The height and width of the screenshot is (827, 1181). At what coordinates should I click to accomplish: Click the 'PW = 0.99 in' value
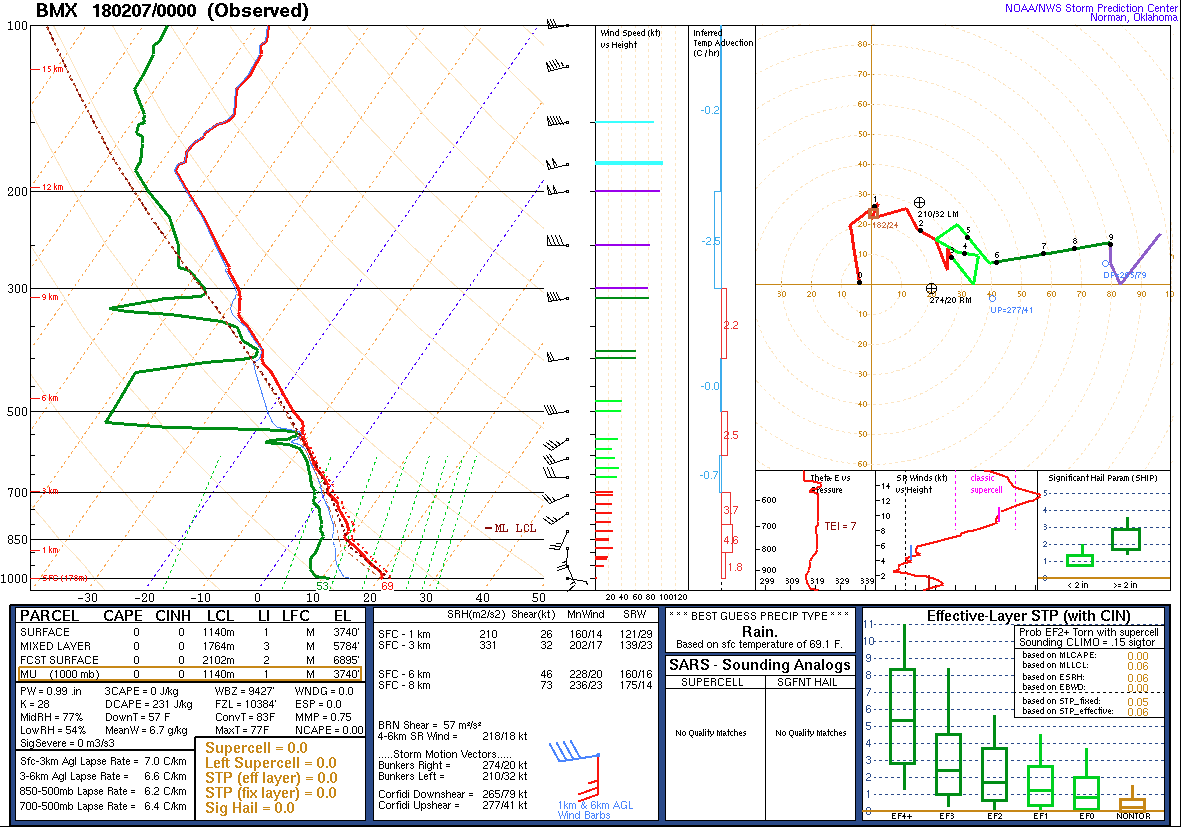[50, 691]
